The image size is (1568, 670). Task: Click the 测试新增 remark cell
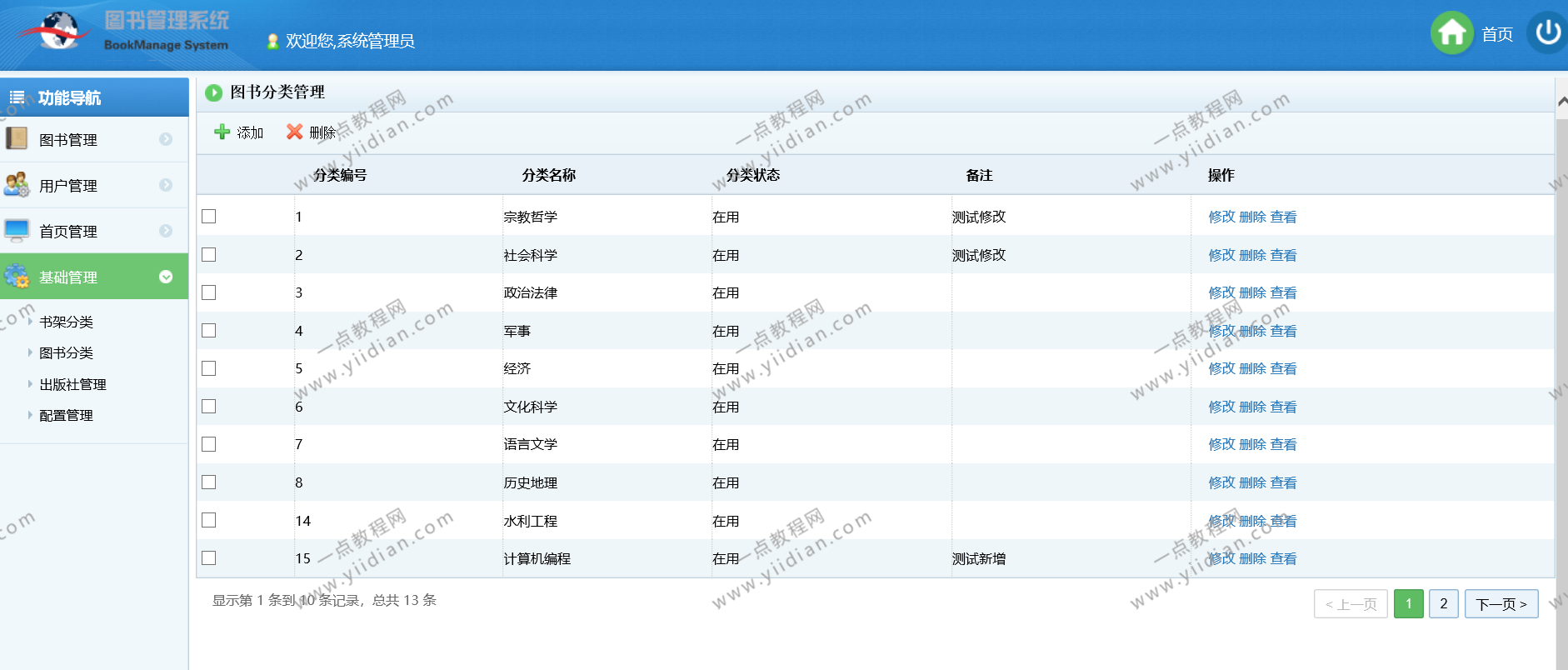point(979,558)
